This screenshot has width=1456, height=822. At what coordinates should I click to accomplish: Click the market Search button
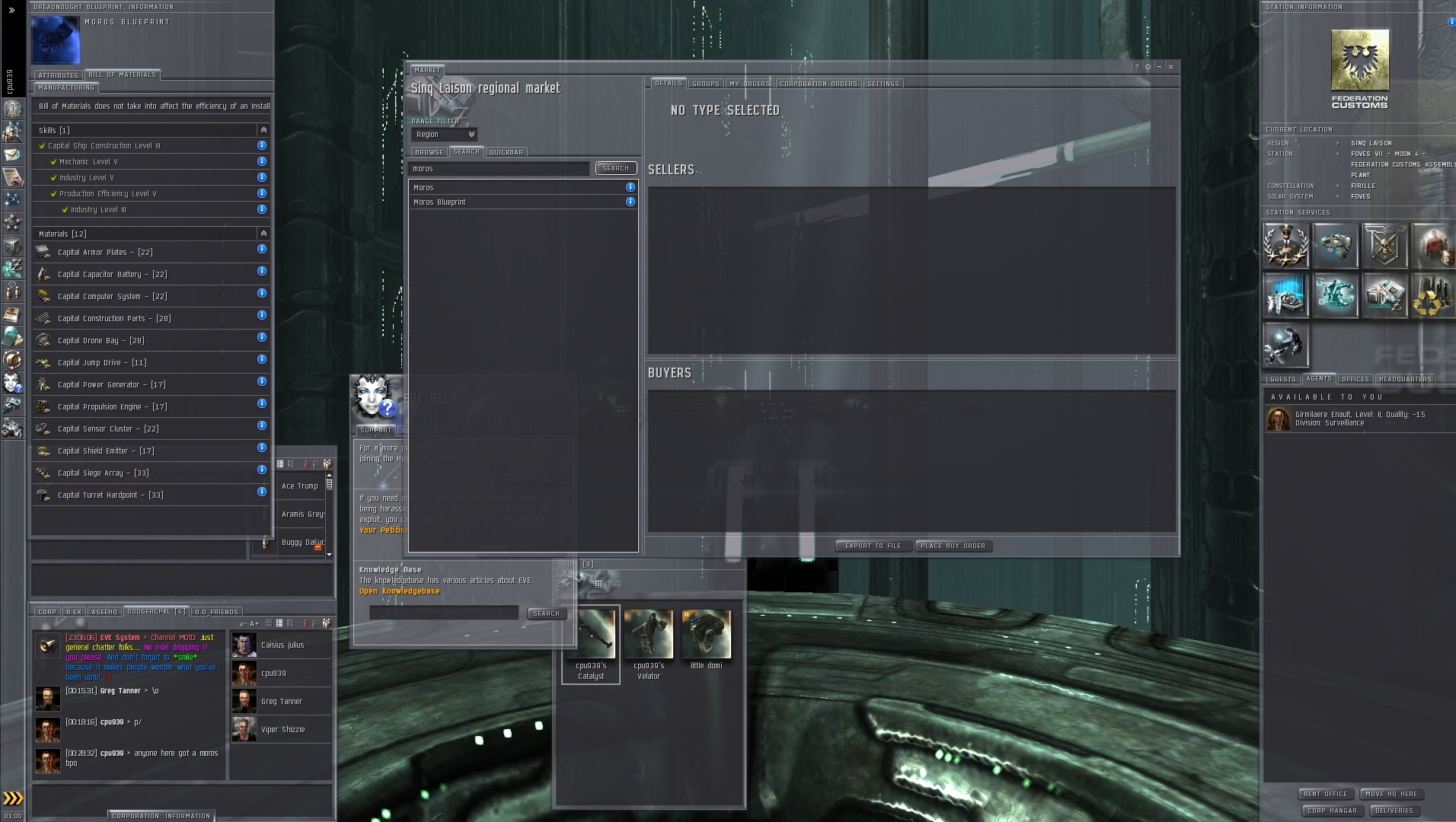coord(616,168)
